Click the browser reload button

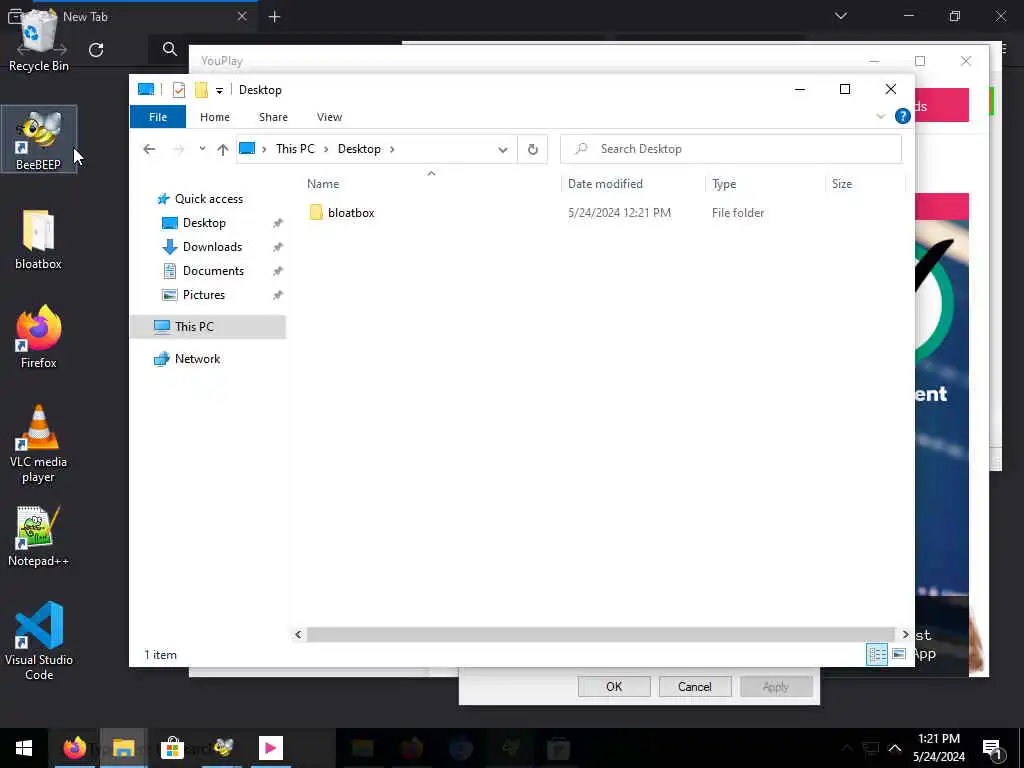96,50
